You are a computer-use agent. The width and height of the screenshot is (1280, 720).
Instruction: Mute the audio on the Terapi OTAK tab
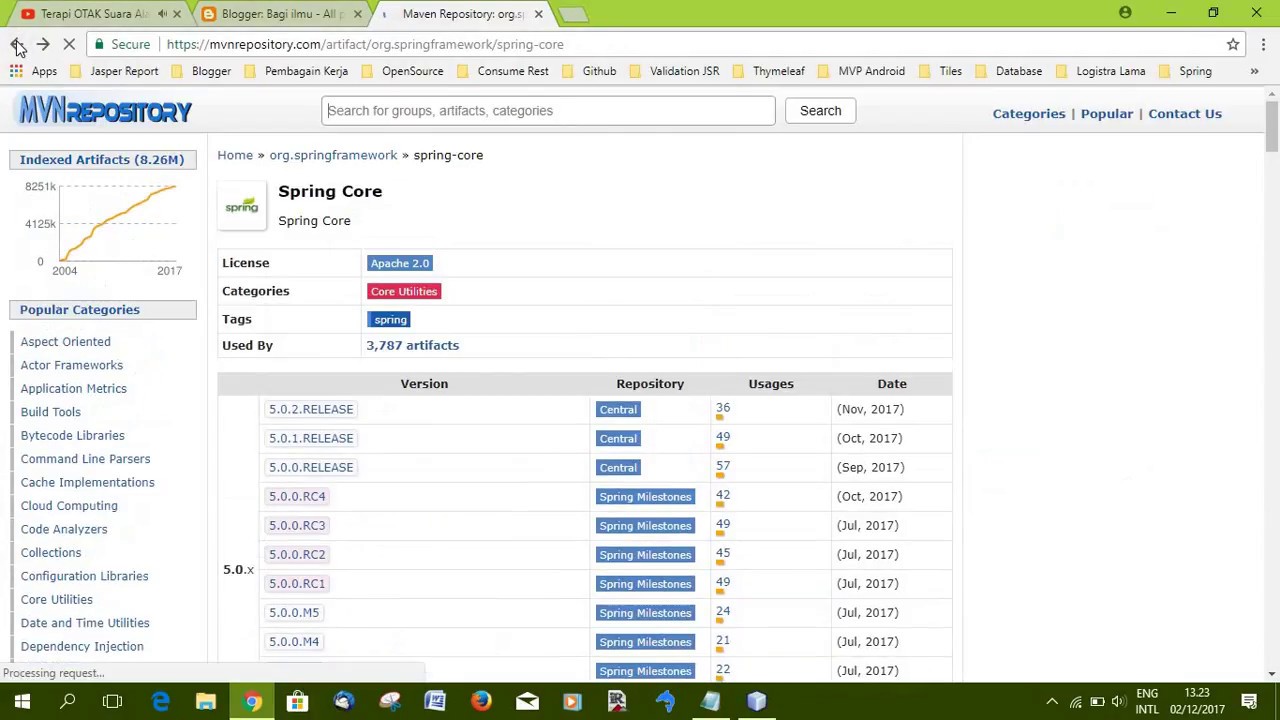click(162, 14)
